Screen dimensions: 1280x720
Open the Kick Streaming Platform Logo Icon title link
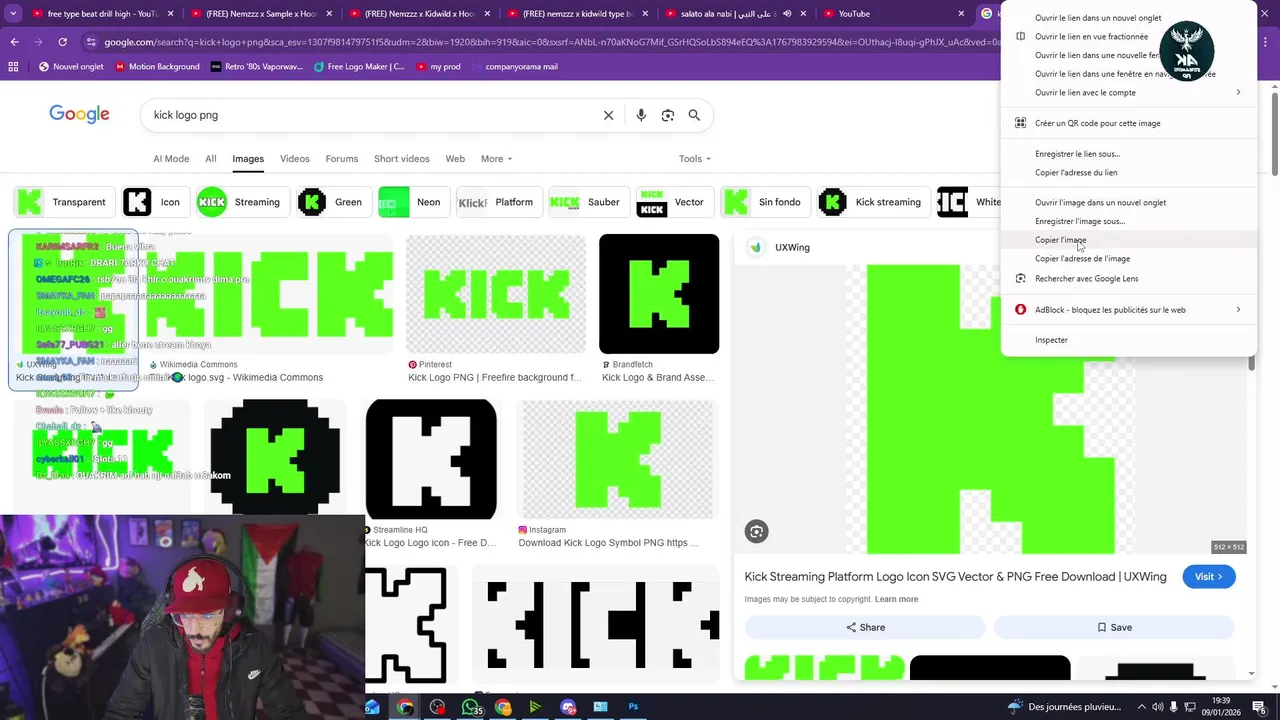click(x=955, y=577)
